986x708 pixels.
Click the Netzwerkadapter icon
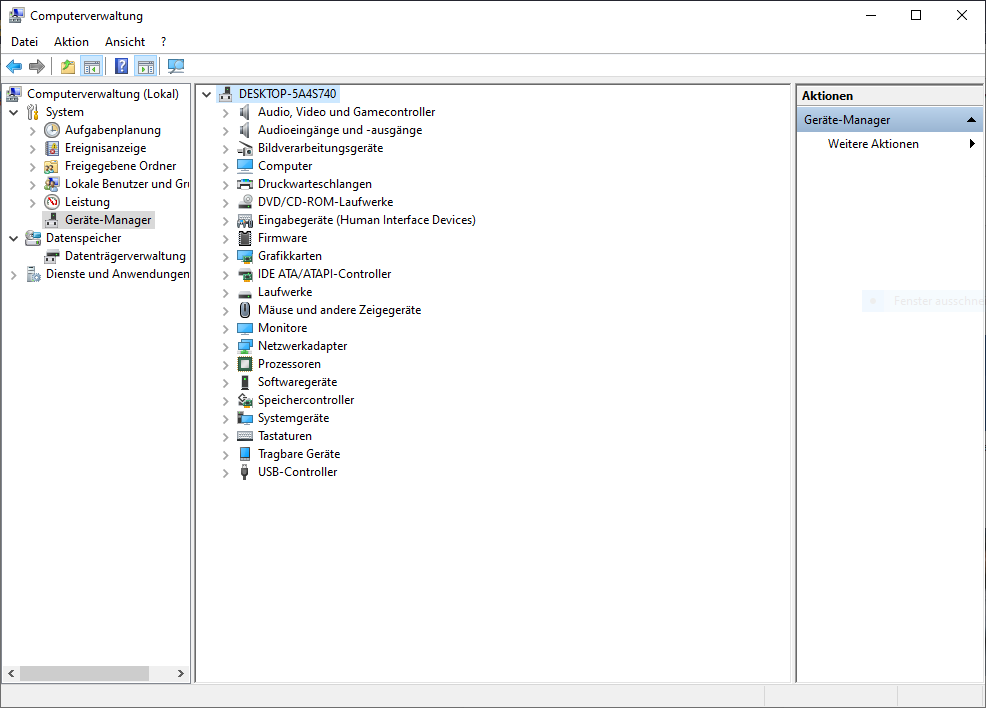click(x=245, y=346)
